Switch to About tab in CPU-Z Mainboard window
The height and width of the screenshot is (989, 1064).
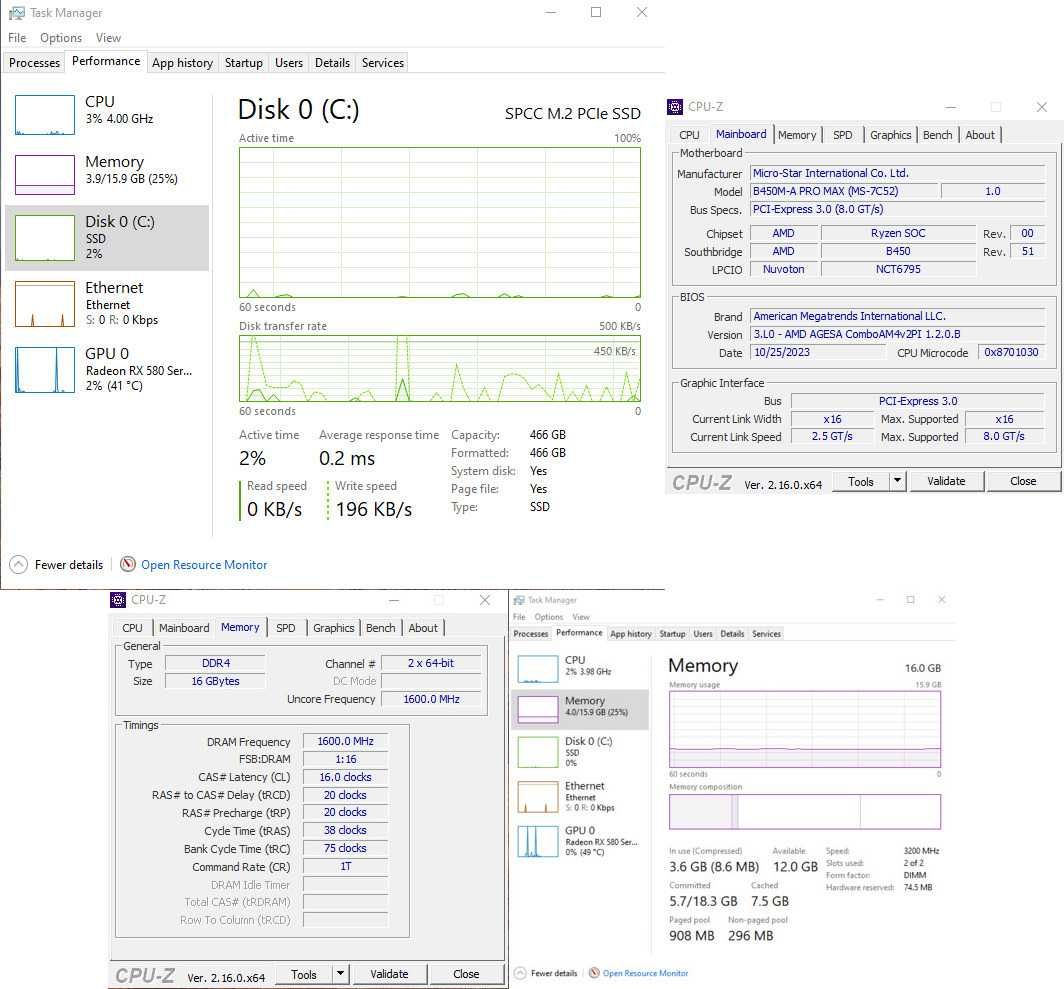coord(980,135)
